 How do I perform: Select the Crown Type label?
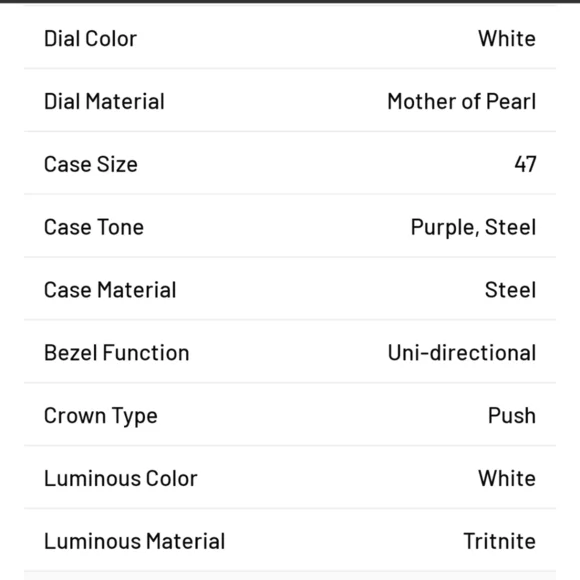pyautogui.click(x=101, y=416)
